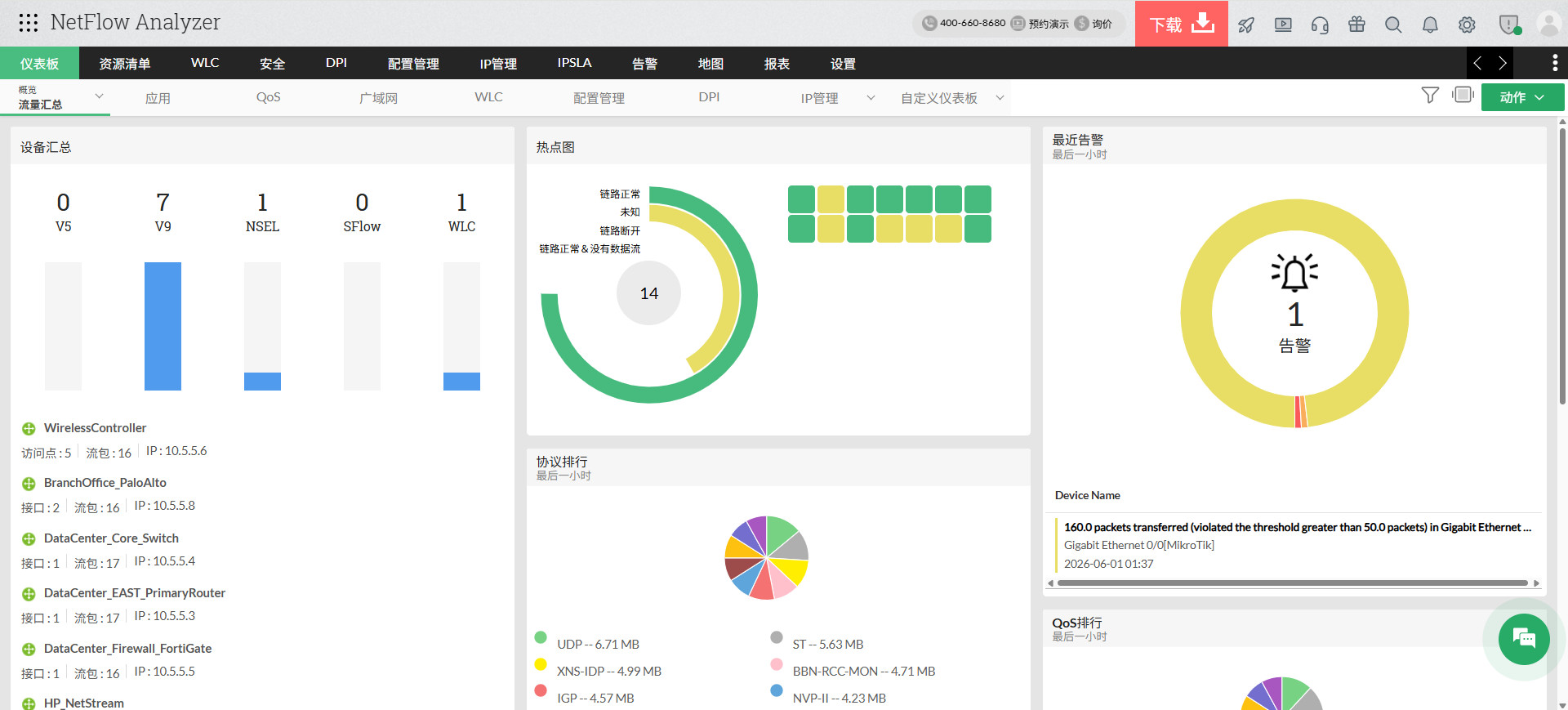Expand the BranchOffice_PaloAlto device row
The height and width of the screenshot is (710, 1568).
29,484
